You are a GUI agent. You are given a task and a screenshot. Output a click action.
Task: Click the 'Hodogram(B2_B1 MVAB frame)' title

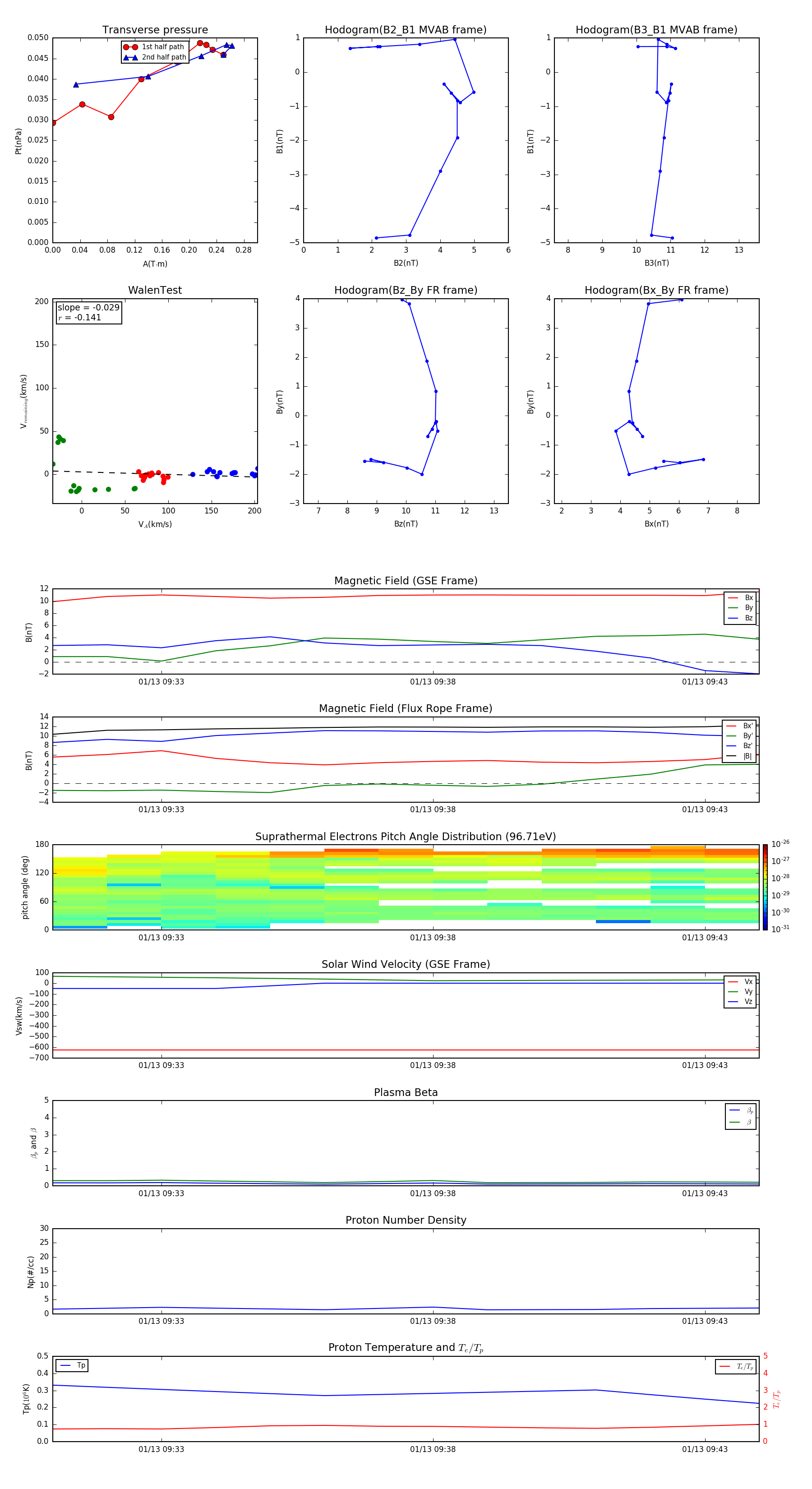(x=406, y=29)
